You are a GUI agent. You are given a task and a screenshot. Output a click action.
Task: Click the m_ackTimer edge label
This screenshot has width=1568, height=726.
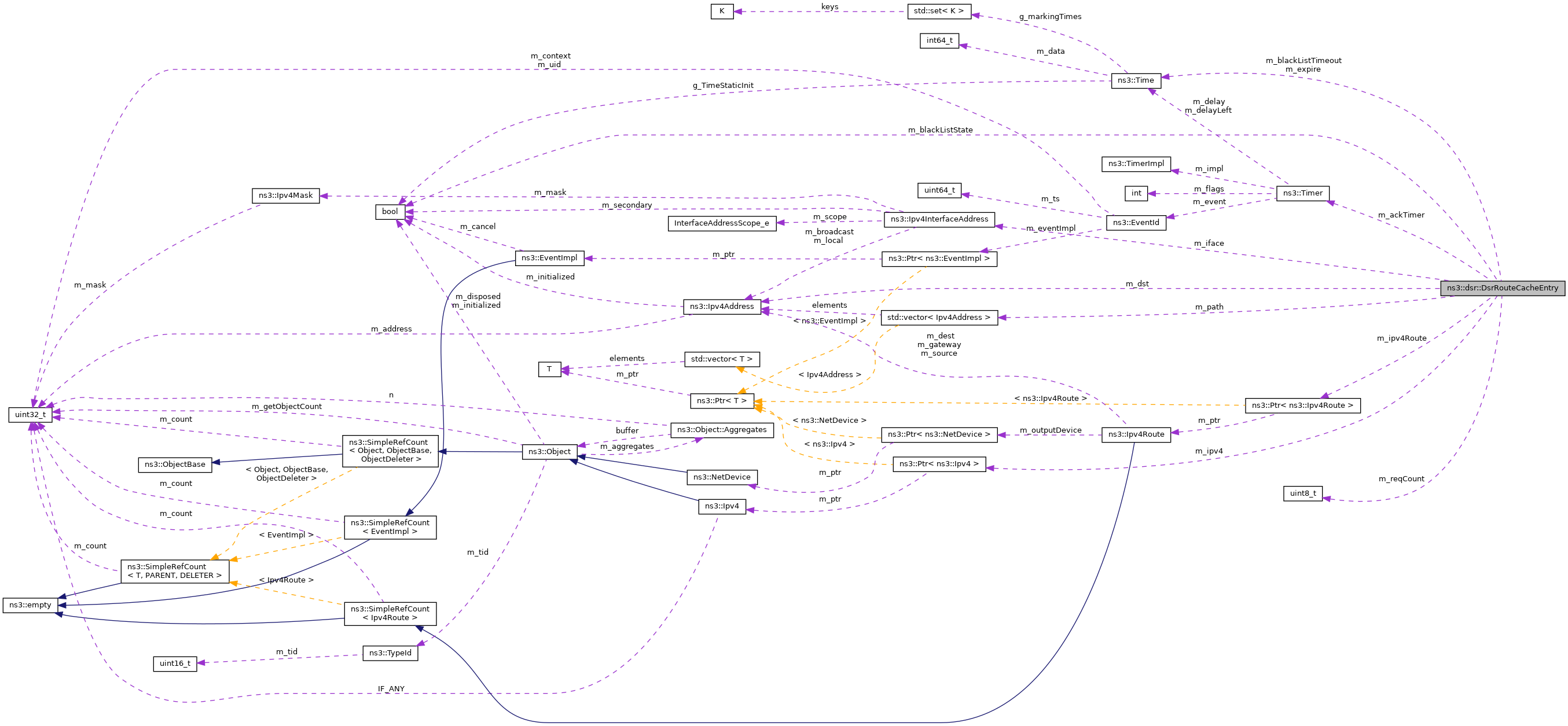(x=1401, y=215)
